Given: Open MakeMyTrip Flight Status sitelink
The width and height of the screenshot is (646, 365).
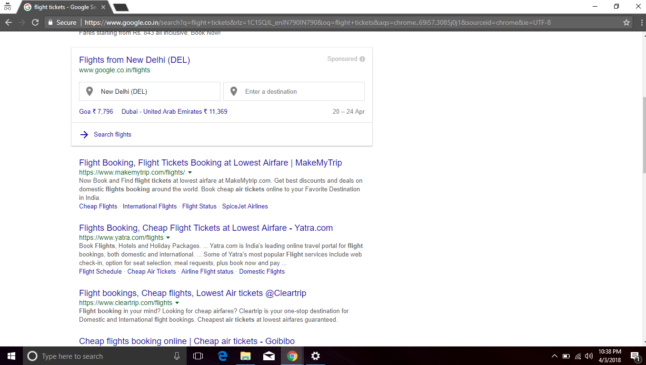Looking at the screenshot, I should tap(199, 206).
